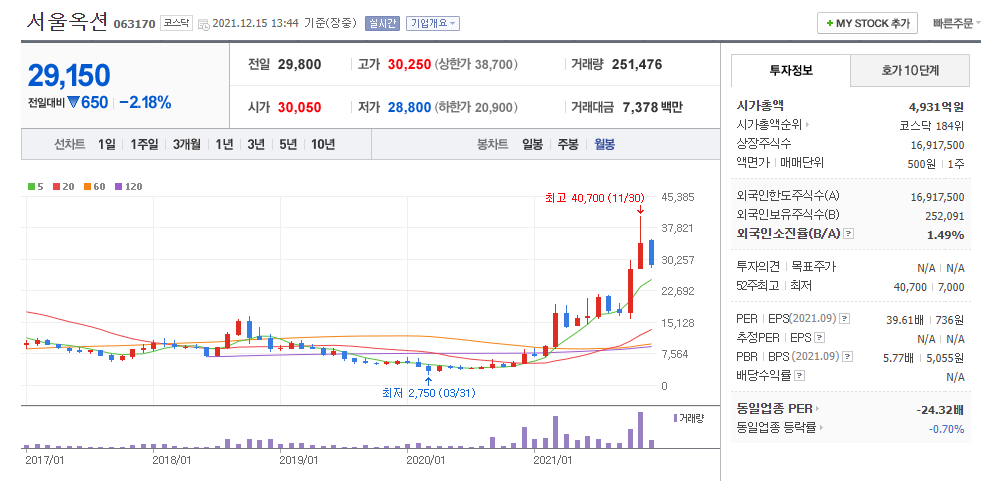Select the 5년 line chart period
The image size is (995, 481).
(x=287, y=144)
